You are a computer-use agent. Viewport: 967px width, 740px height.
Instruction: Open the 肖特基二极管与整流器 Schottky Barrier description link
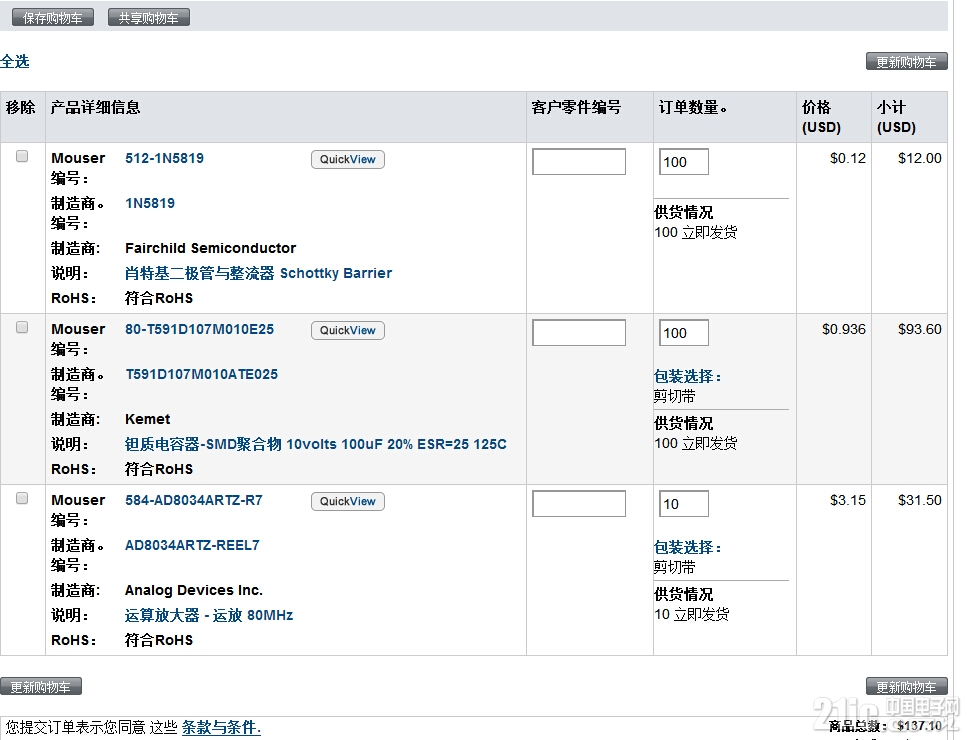coord(258,273)
